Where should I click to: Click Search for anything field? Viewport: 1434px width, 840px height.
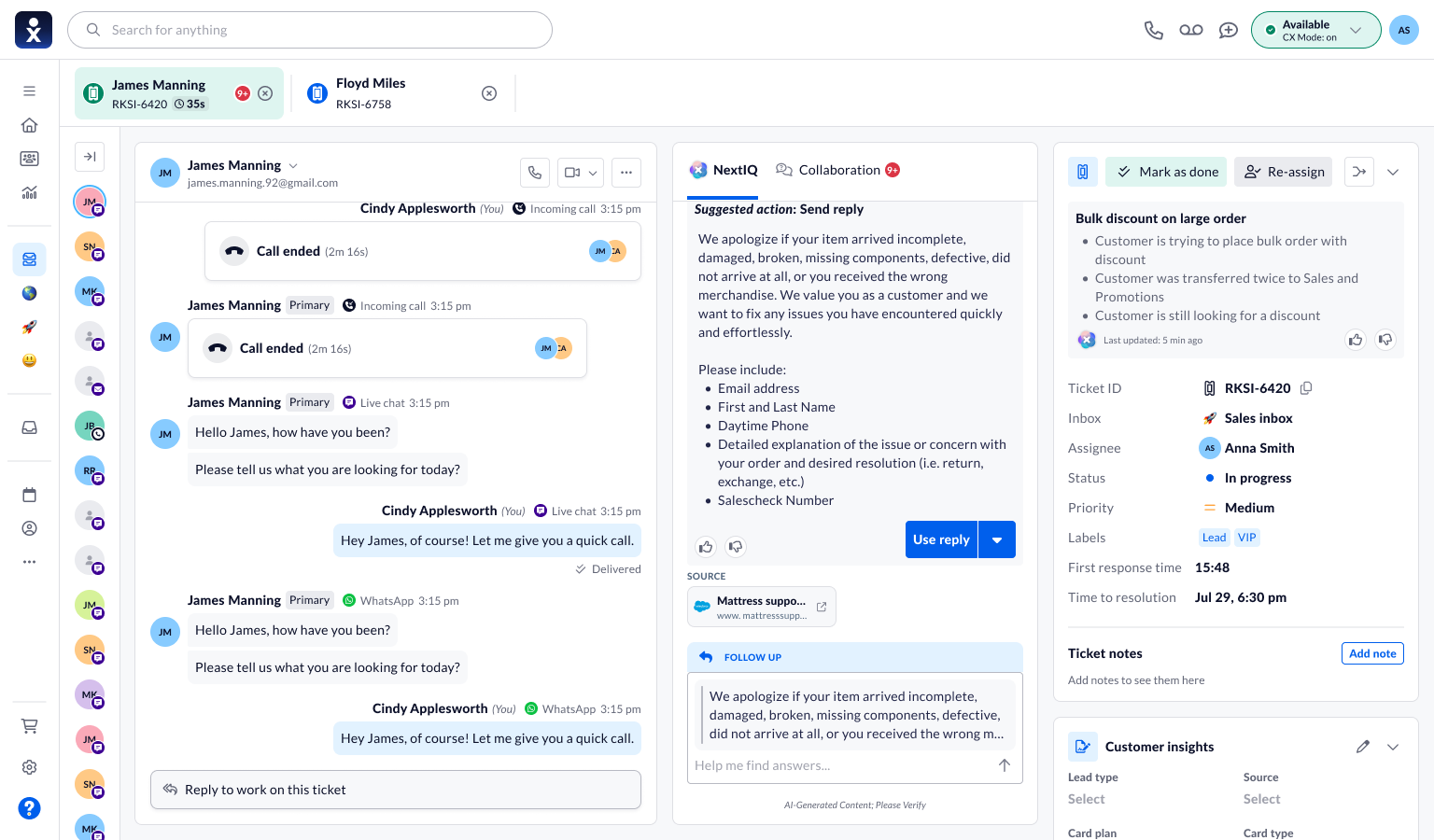click(x=310, y=30)
